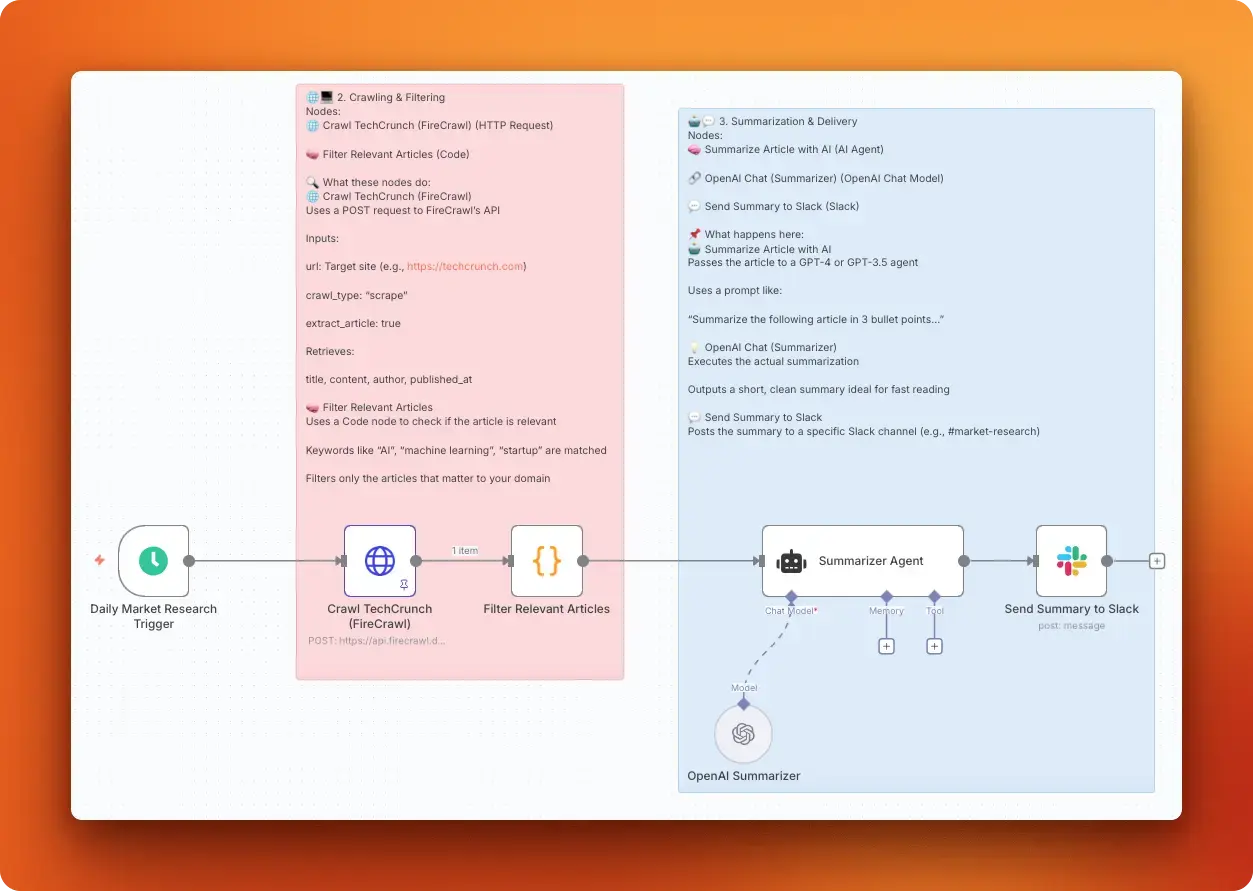Screen dimensions: 1253x891
Task: Select the OpenAI Summarizer model node
Action: pyautogui.click(x=743, y=733)
